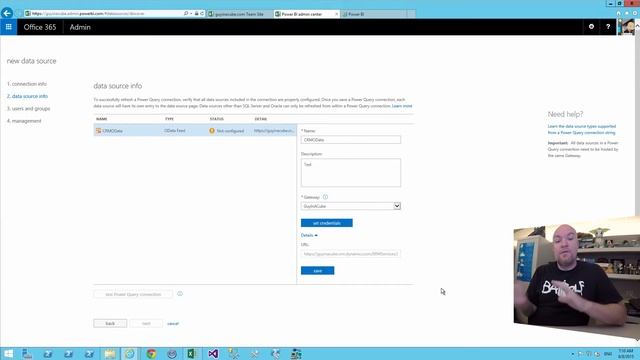The height and width of the screenshot is (360, 640).
Task: Click the info icon next to Gateway label
Action: click(325, 197)
